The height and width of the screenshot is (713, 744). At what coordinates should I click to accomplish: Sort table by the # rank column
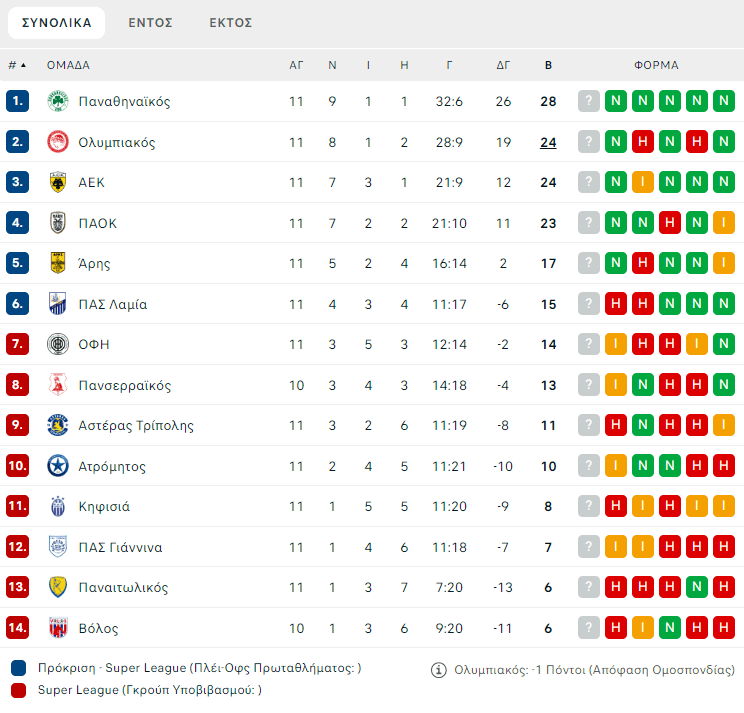(x=17, y=65)
